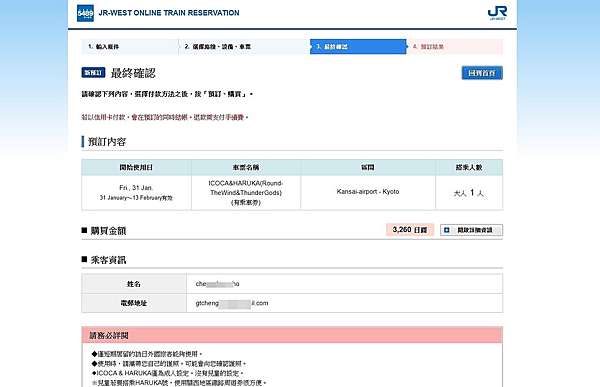Expand purchase amount detail info button
Viewport: 600px width, 387px height.
tap(471, 230)
